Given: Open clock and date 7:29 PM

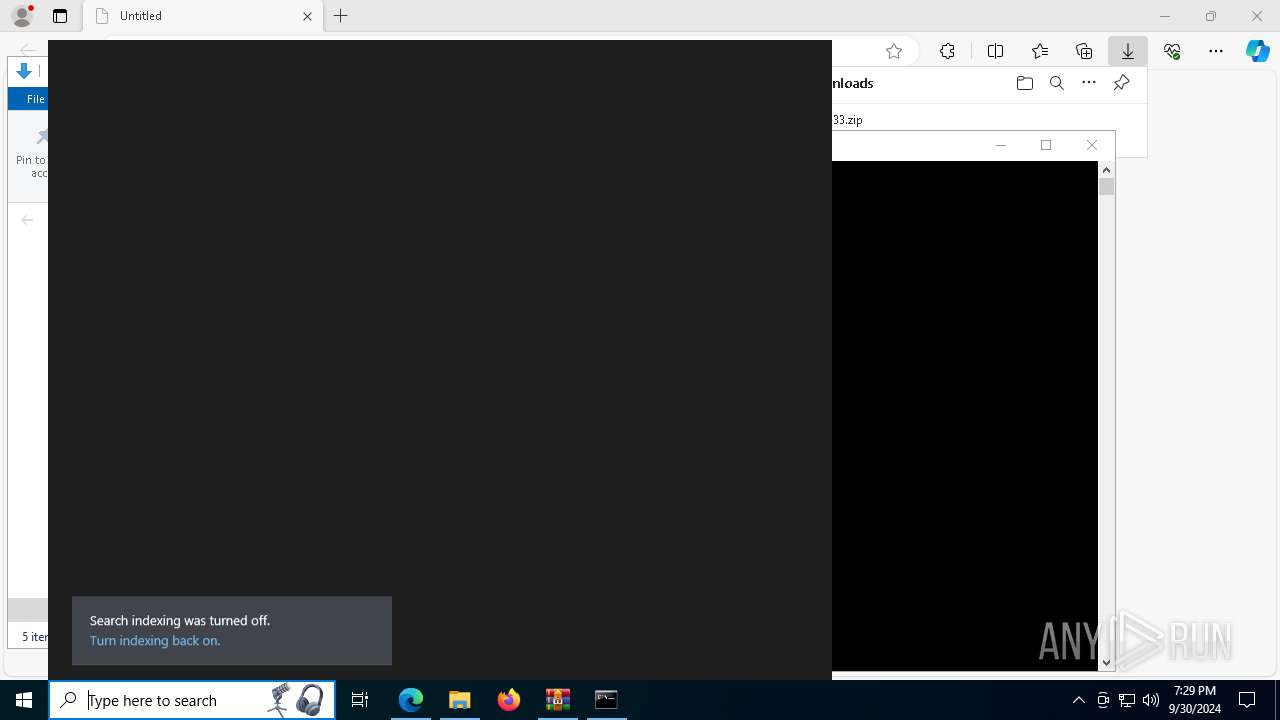Looking at the screenshot, I should (x=1195, y=700).
